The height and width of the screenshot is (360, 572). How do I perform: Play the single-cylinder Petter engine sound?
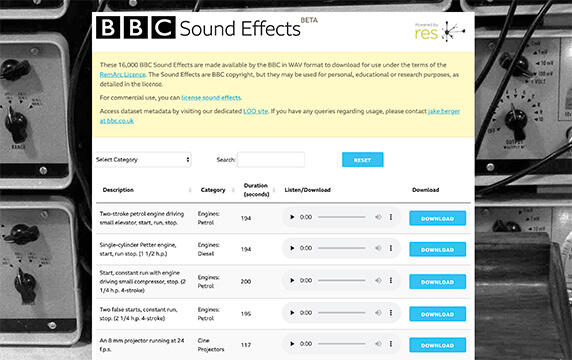point(292,248)
